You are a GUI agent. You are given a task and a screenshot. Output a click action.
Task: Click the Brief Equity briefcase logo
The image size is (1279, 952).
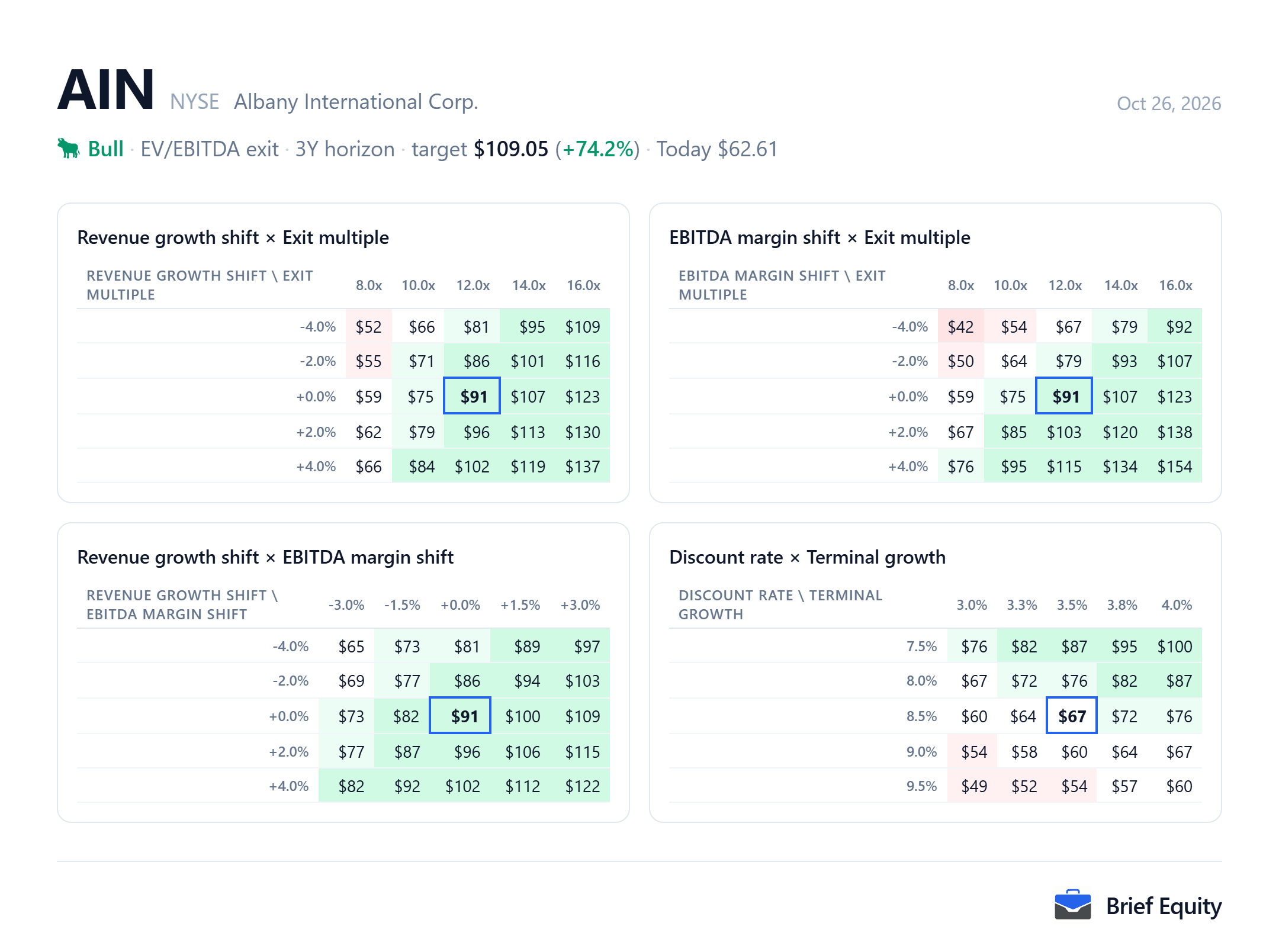[x=1072, y=905]
